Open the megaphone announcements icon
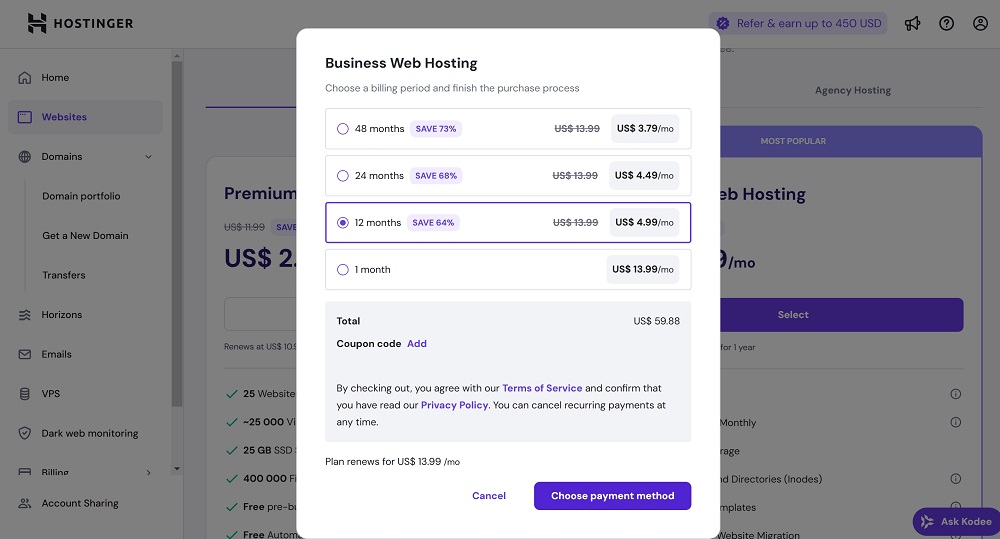 [912, 23]
